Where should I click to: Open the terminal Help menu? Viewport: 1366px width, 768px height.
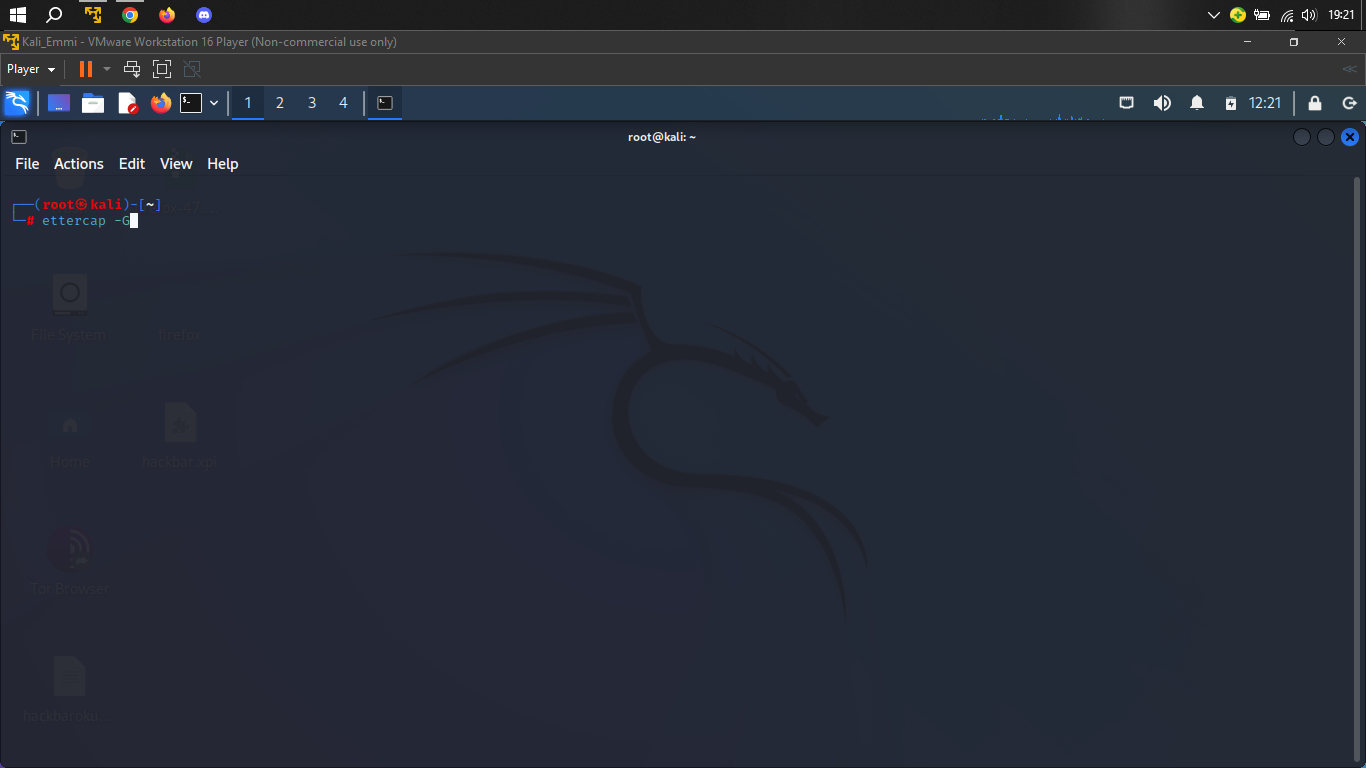click(223, 164)
